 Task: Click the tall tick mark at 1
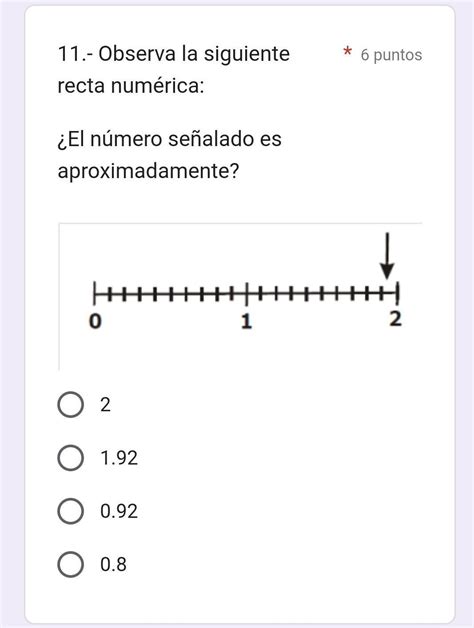click(247, 294)
